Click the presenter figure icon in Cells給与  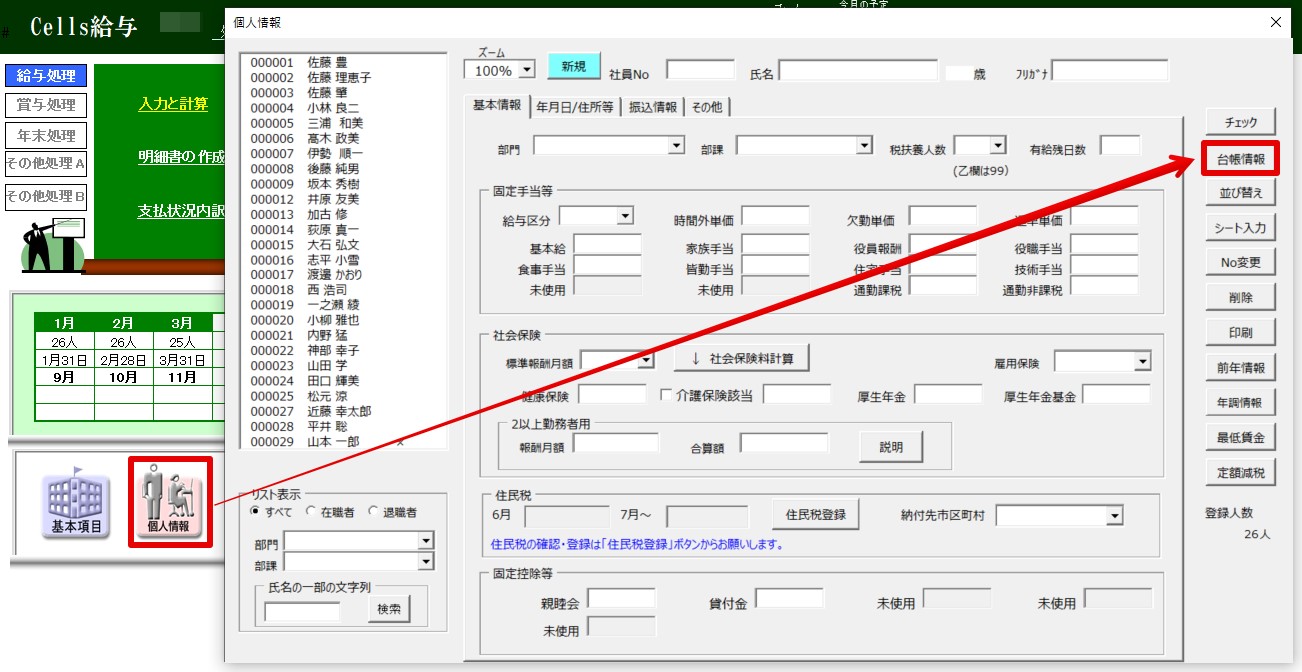click(54, 246)
